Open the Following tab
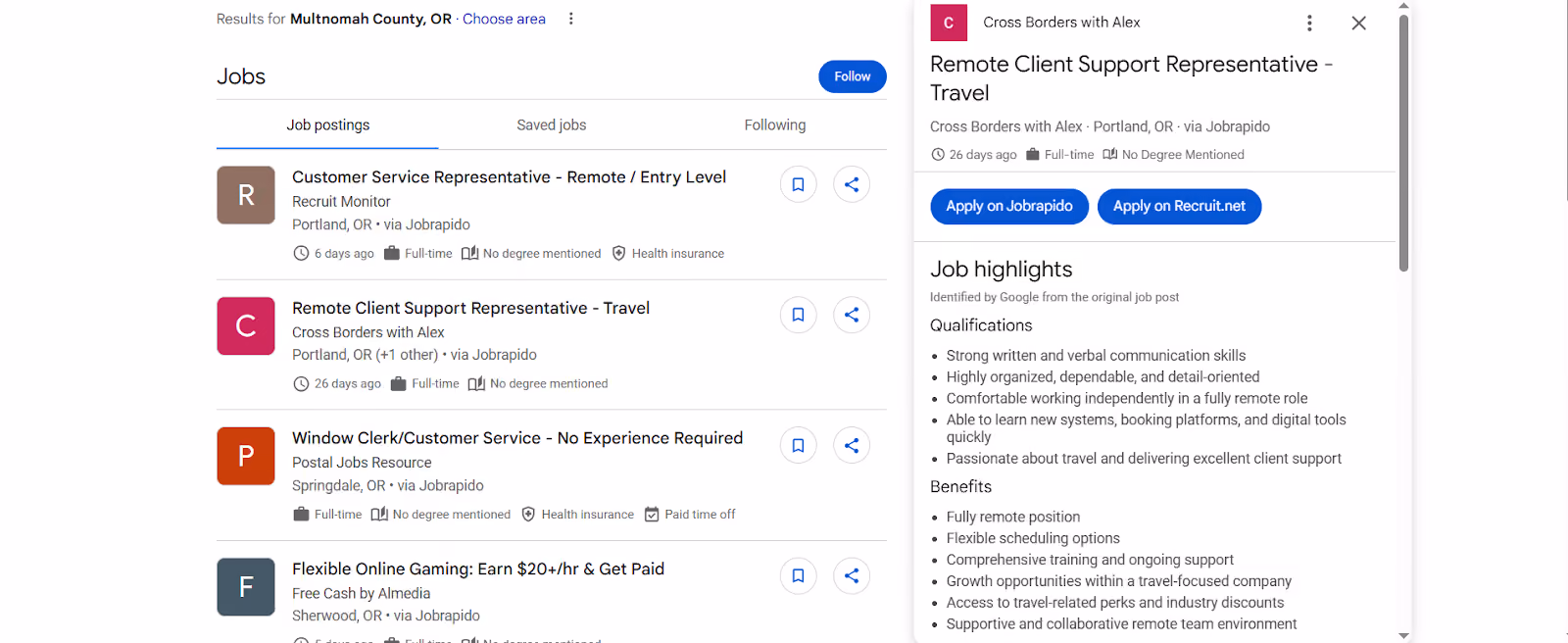The image size is (1568, 643). [x=775, y=125]
